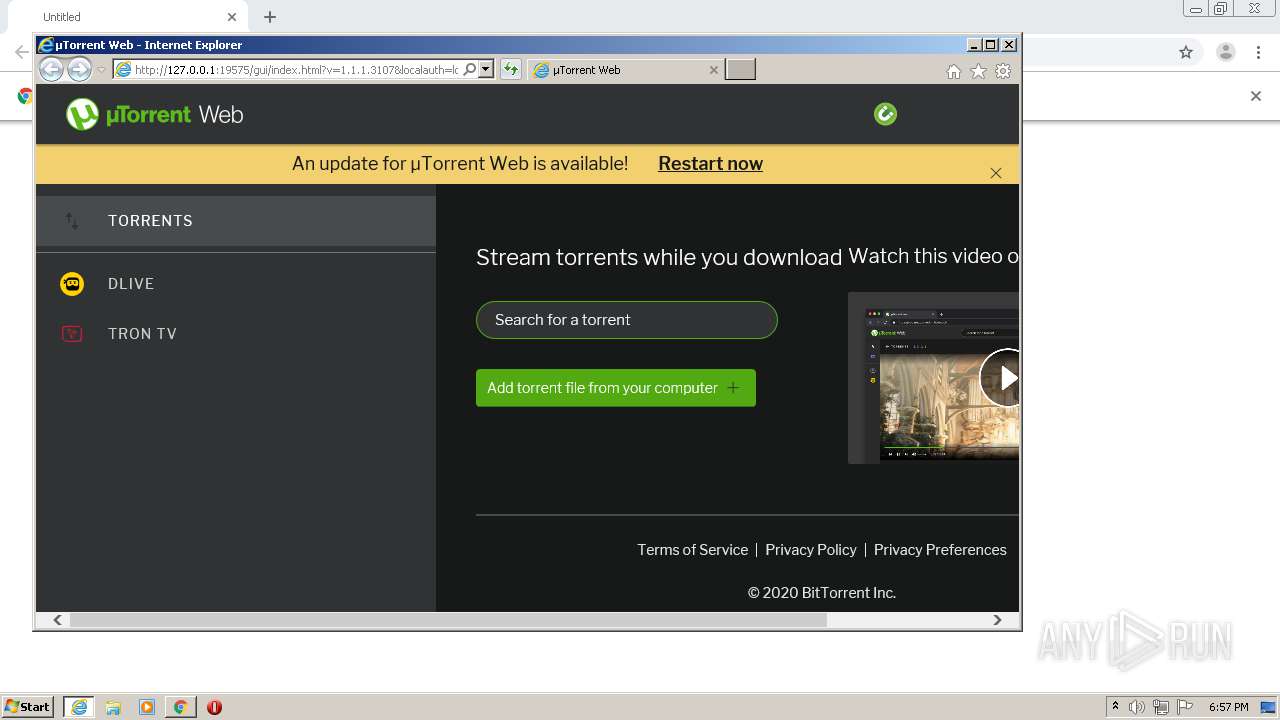Click the green update refresh icon in header

(x=885, y=114)
